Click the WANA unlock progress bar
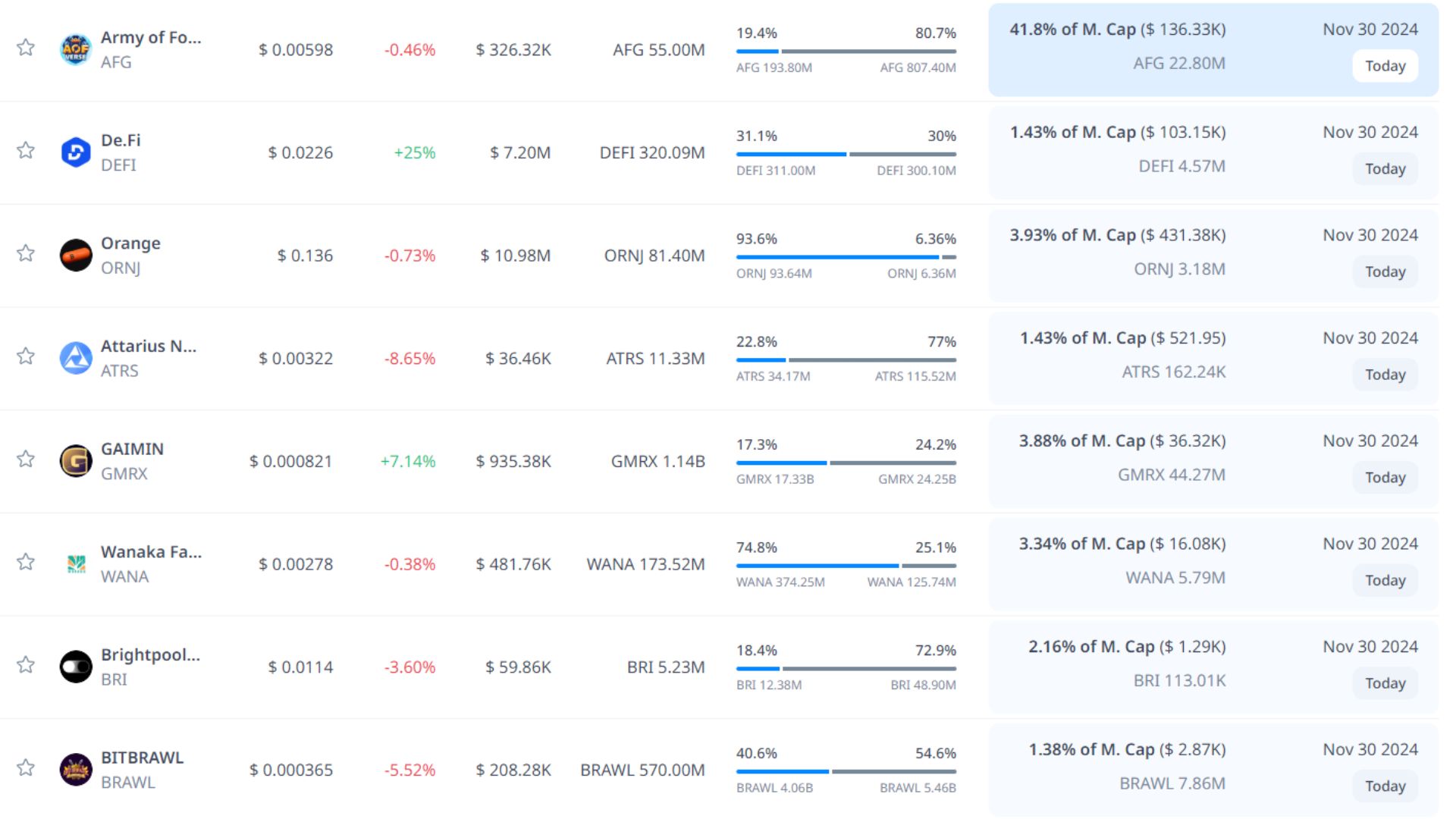The width and height of the screenshot is (1456, 819). click(x=846, y=566)
